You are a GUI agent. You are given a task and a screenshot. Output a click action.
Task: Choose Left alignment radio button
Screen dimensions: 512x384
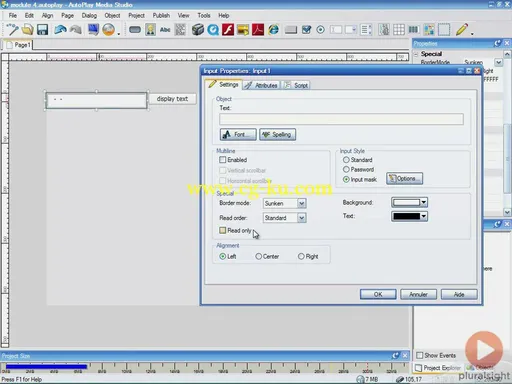click(223, 256)
